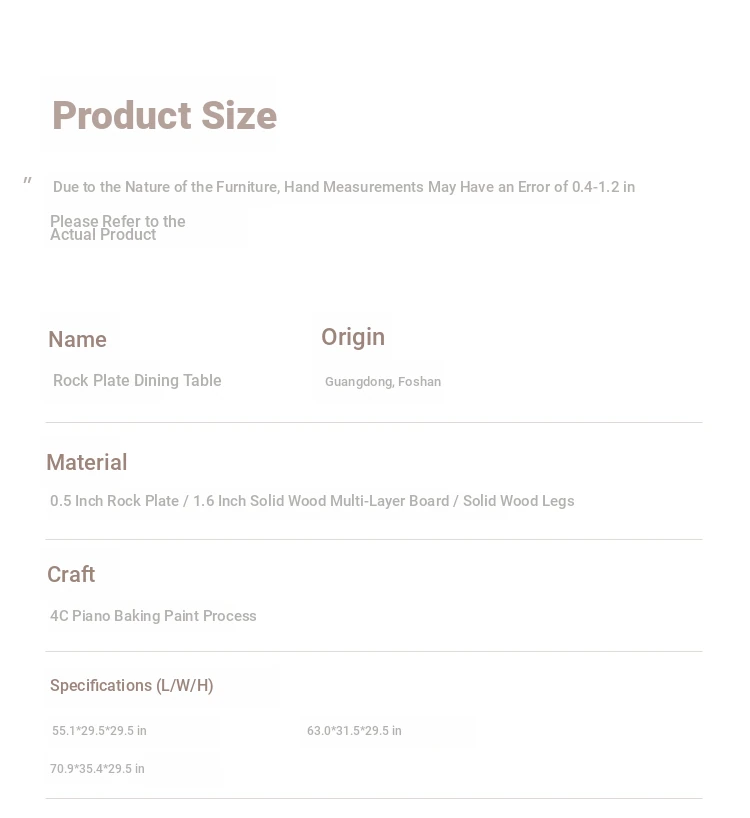Select the 63.0*31.5*29.5 in size
This screenshot has height=818, width=750.
pos(354,731)
